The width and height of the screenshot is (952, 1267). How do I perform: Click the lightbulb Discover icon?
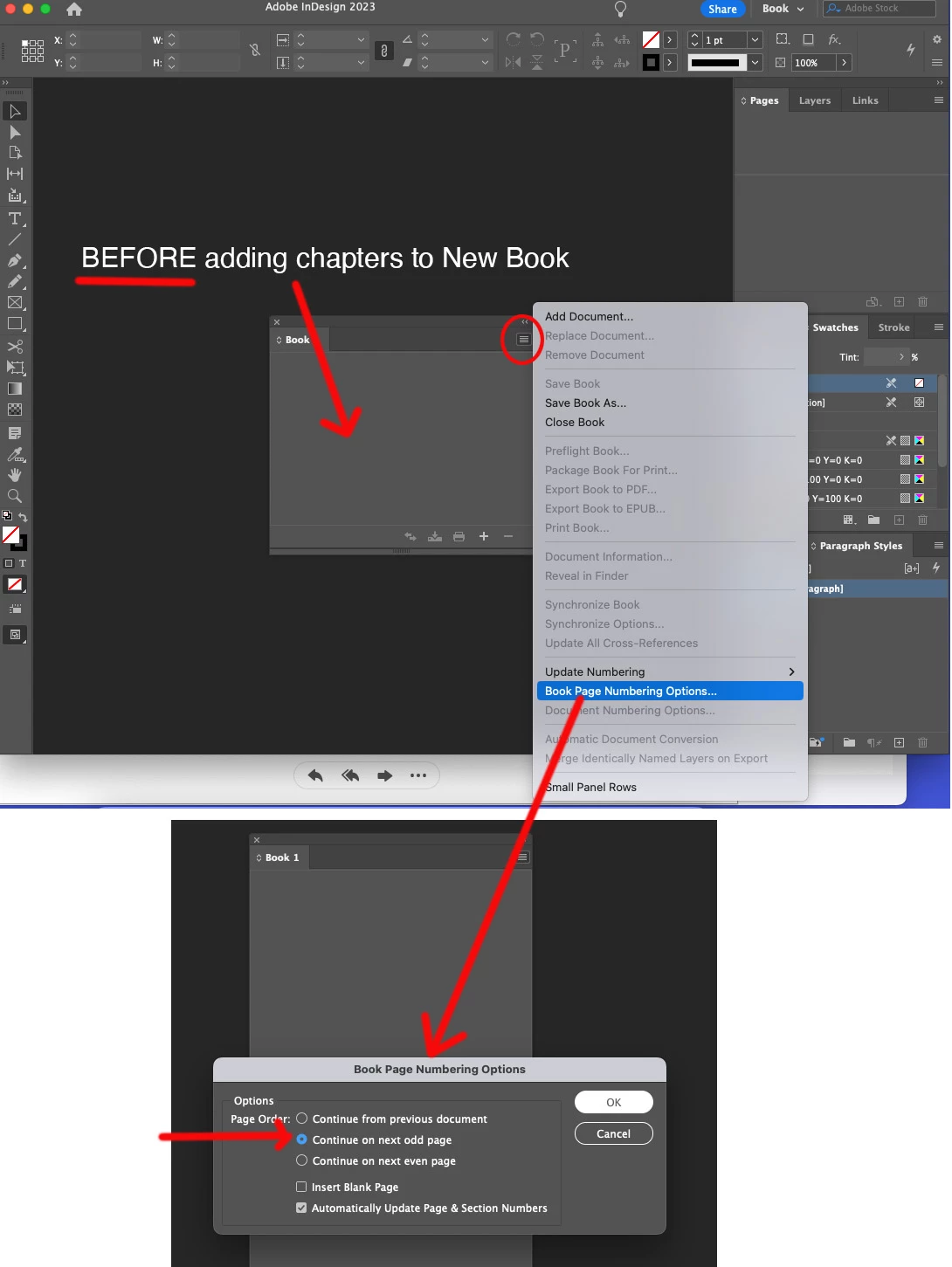[620, 9]
